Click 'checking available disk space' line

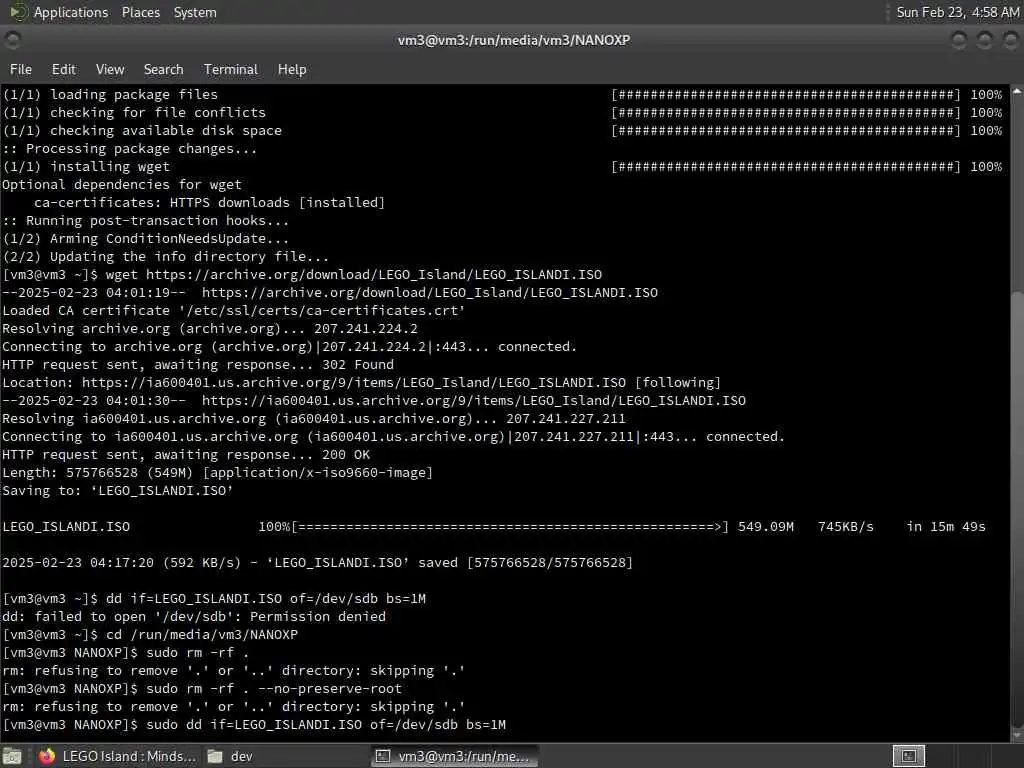[142, 130]
